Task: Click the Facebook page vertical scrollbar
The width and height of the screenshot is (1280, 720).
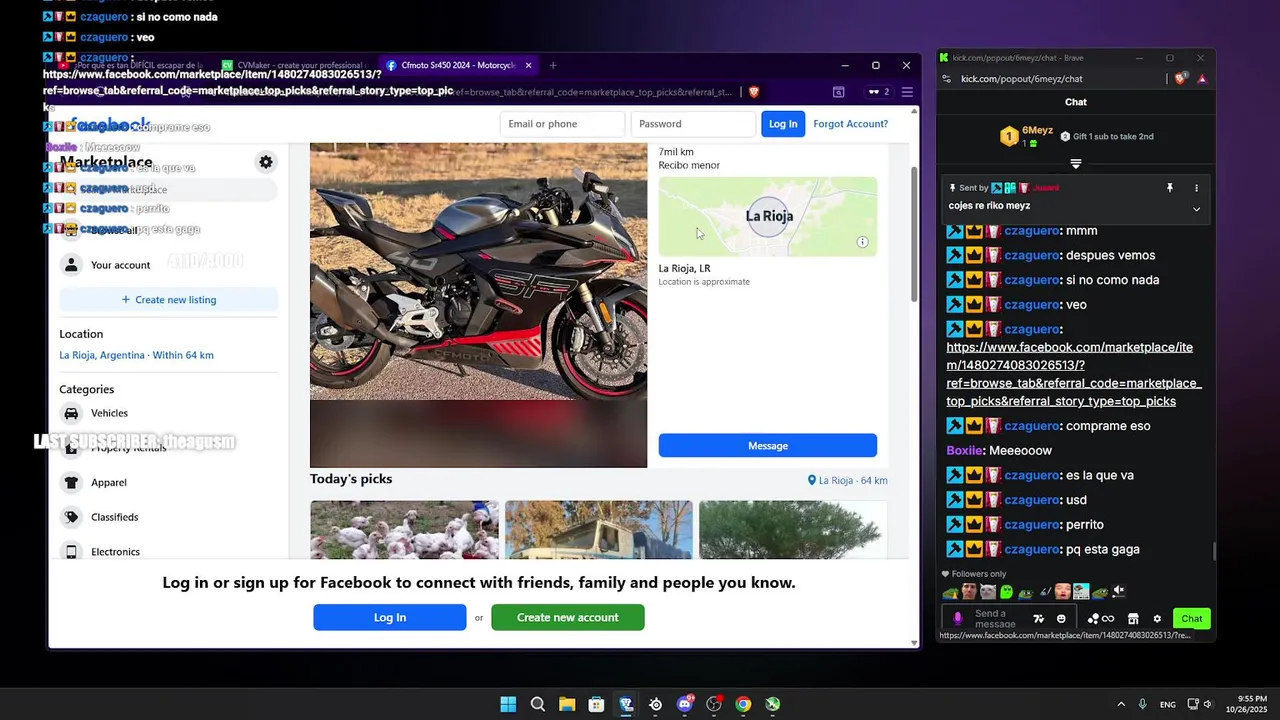Action: pos(914,235)
